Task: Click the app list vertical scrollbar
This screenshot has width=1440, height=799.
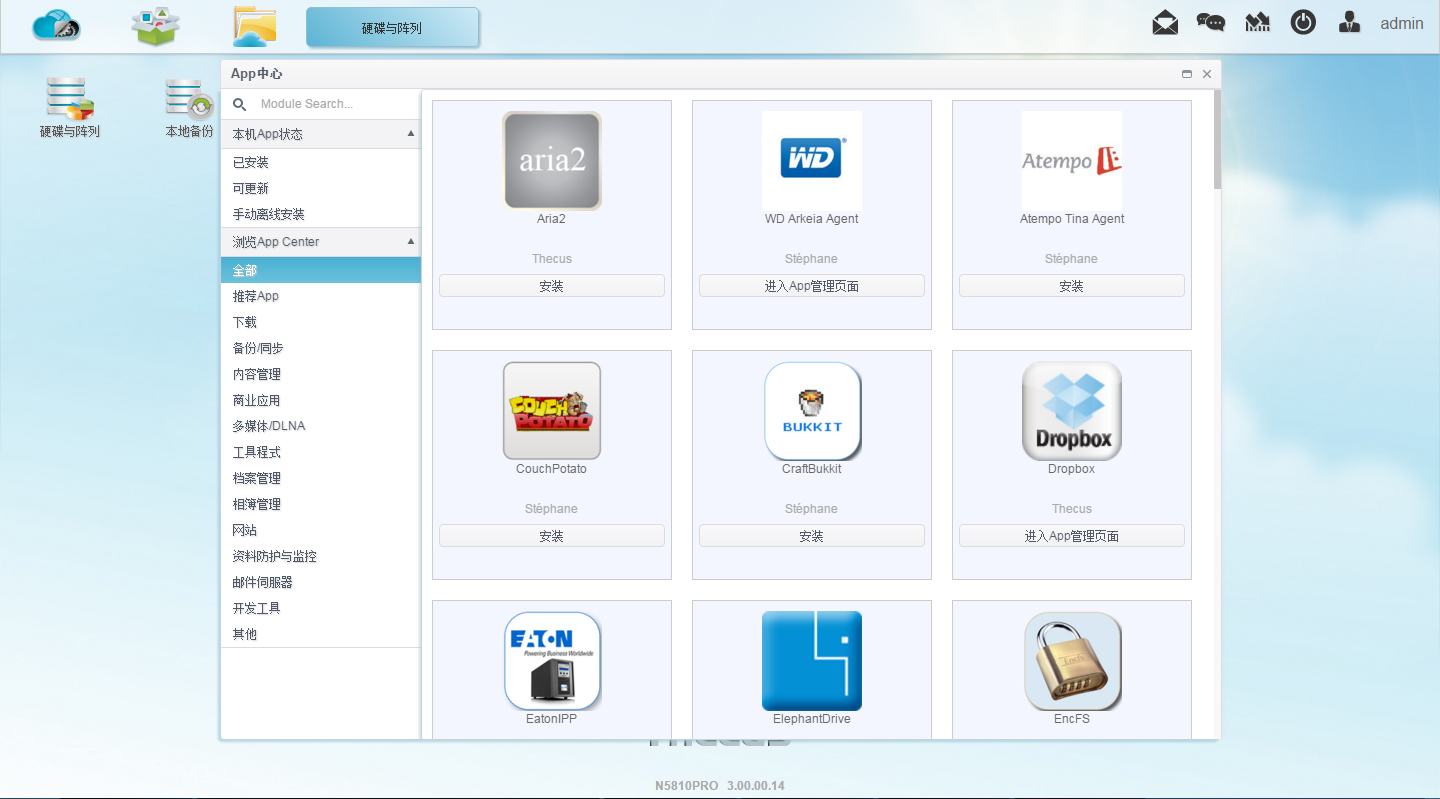Action: pyautogui.click(x=1216, y=140)
